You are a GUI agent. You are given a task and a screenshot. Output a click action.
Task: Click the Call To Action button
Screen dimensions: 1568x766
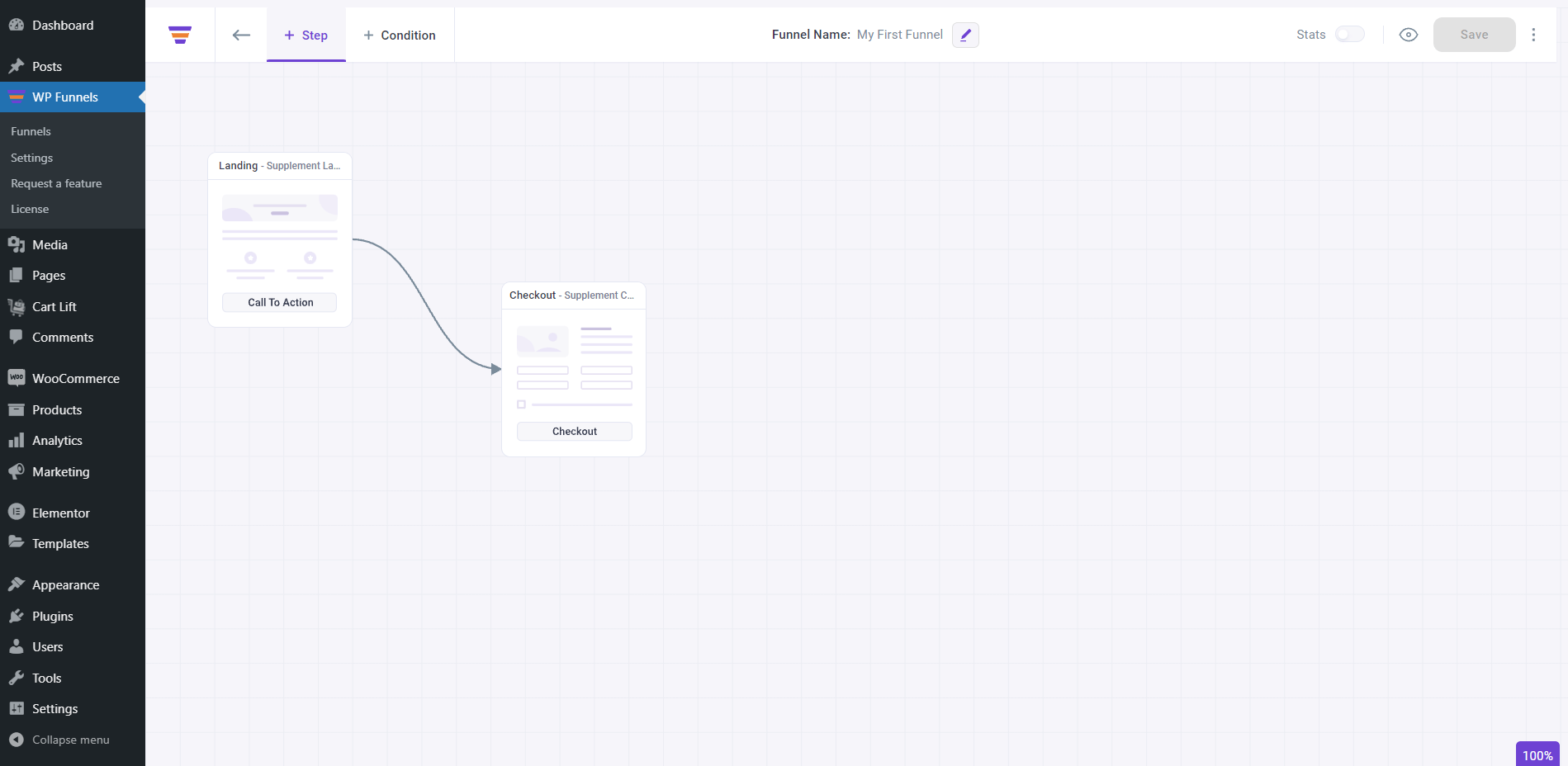[280, 302]
